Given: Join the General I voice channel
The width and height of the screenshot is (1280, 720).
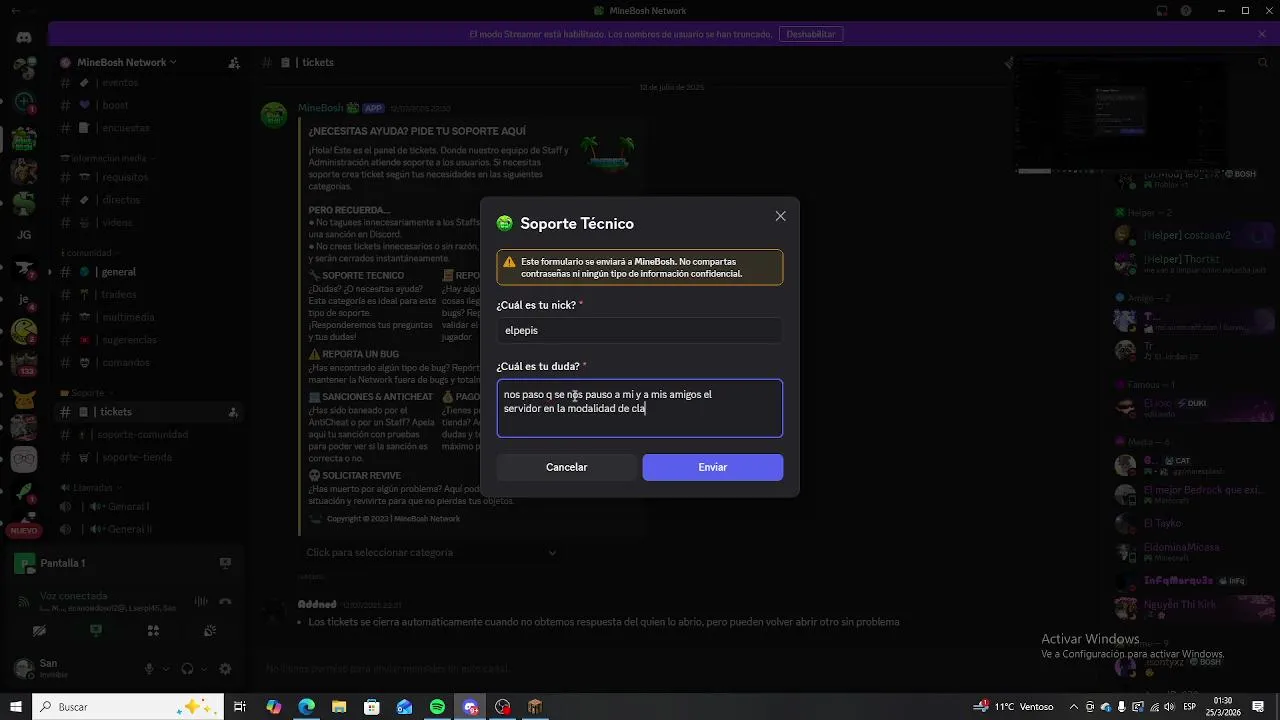Looking at the screenshot, I should (x=150, y=507).
